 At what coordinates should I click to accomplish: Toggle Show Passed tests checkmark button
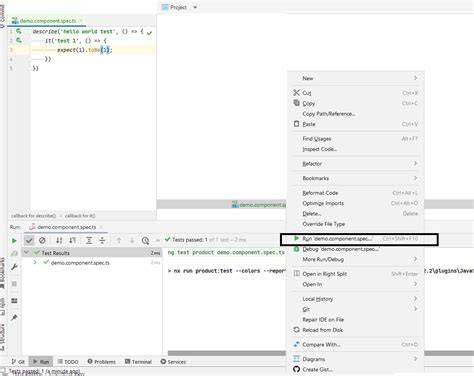pyautogui.click(x=29, y=240)
